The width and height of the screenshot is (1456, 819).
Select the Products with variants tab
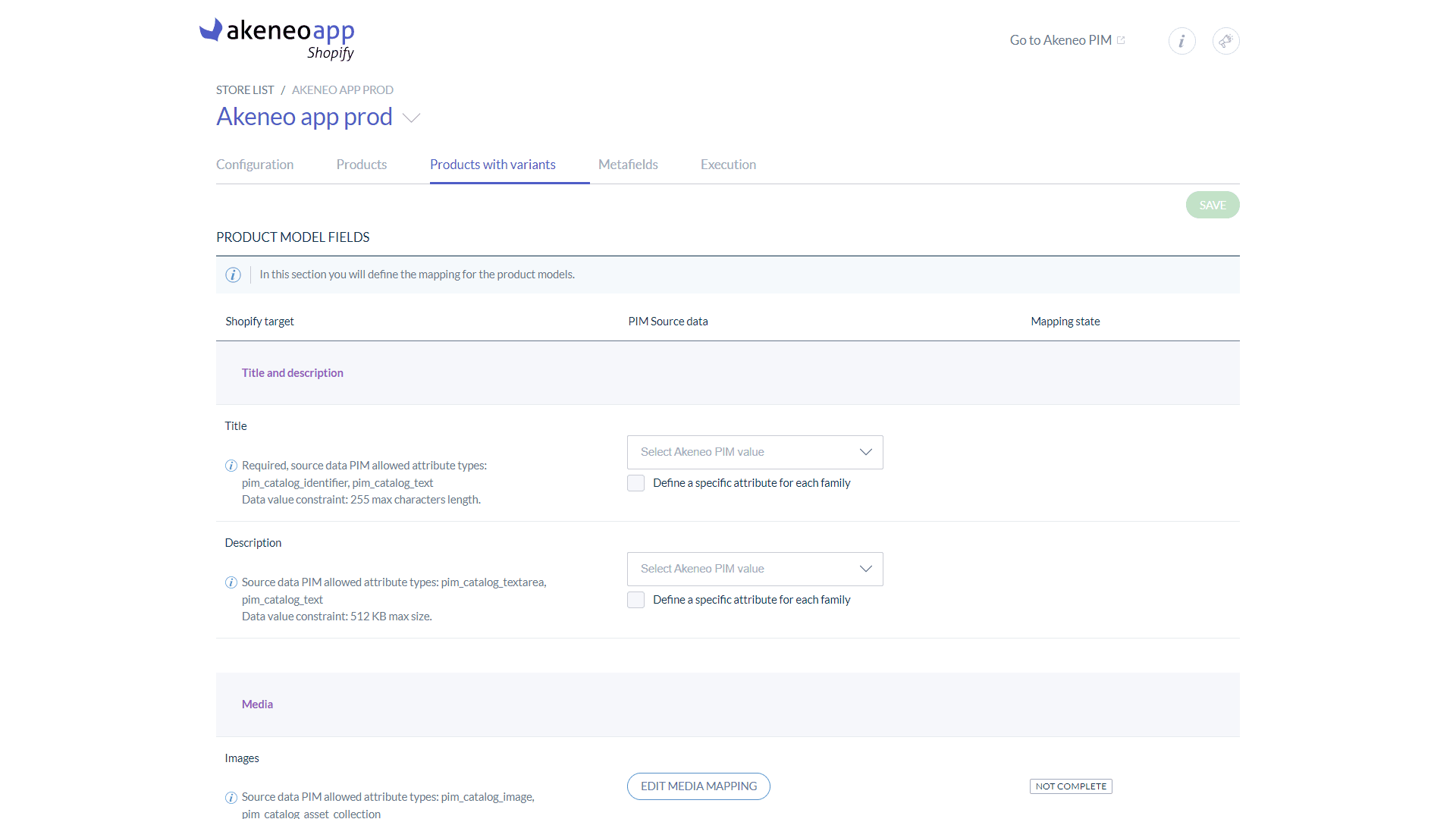(x=493, y=165)
